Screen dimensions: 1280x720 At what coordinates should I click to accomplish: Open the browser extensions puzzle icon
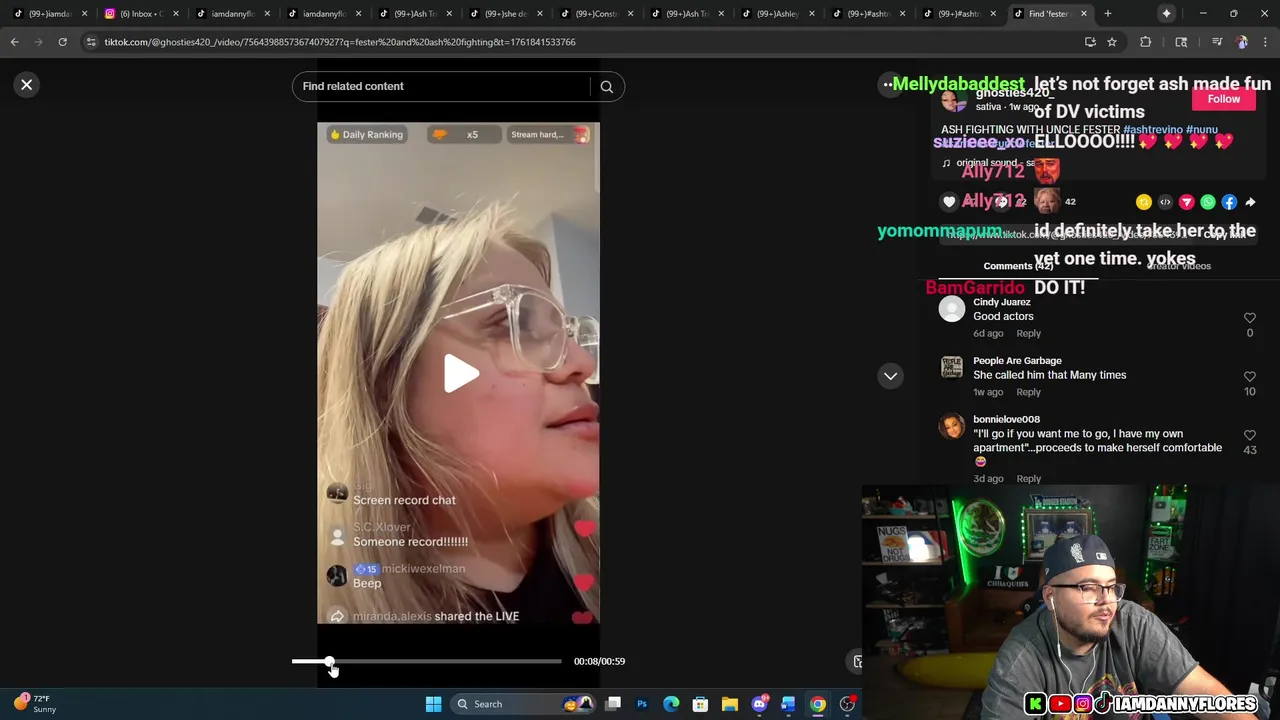click(1146, 42)
